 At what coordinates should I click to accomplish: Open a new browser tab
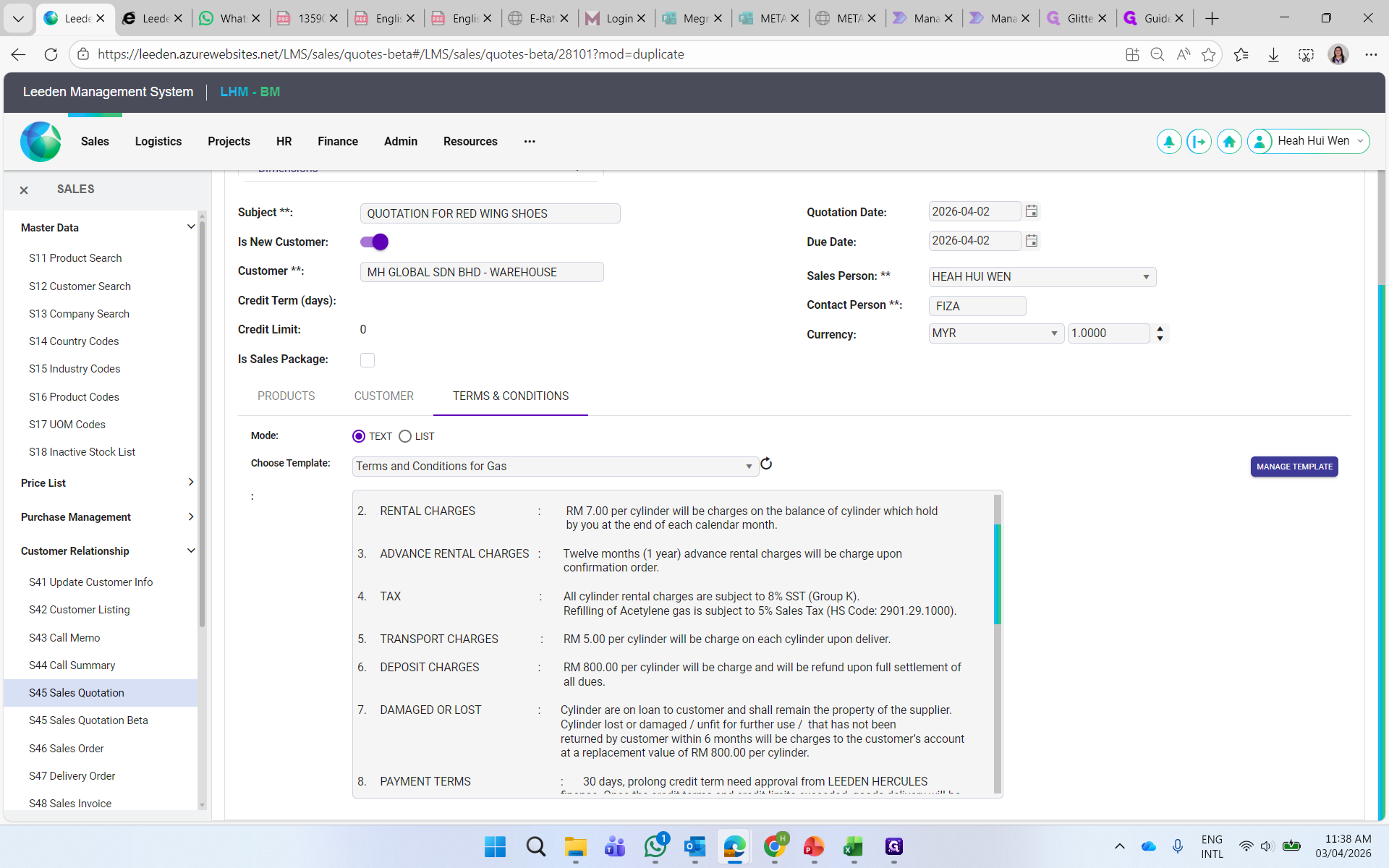[1212, 19]
